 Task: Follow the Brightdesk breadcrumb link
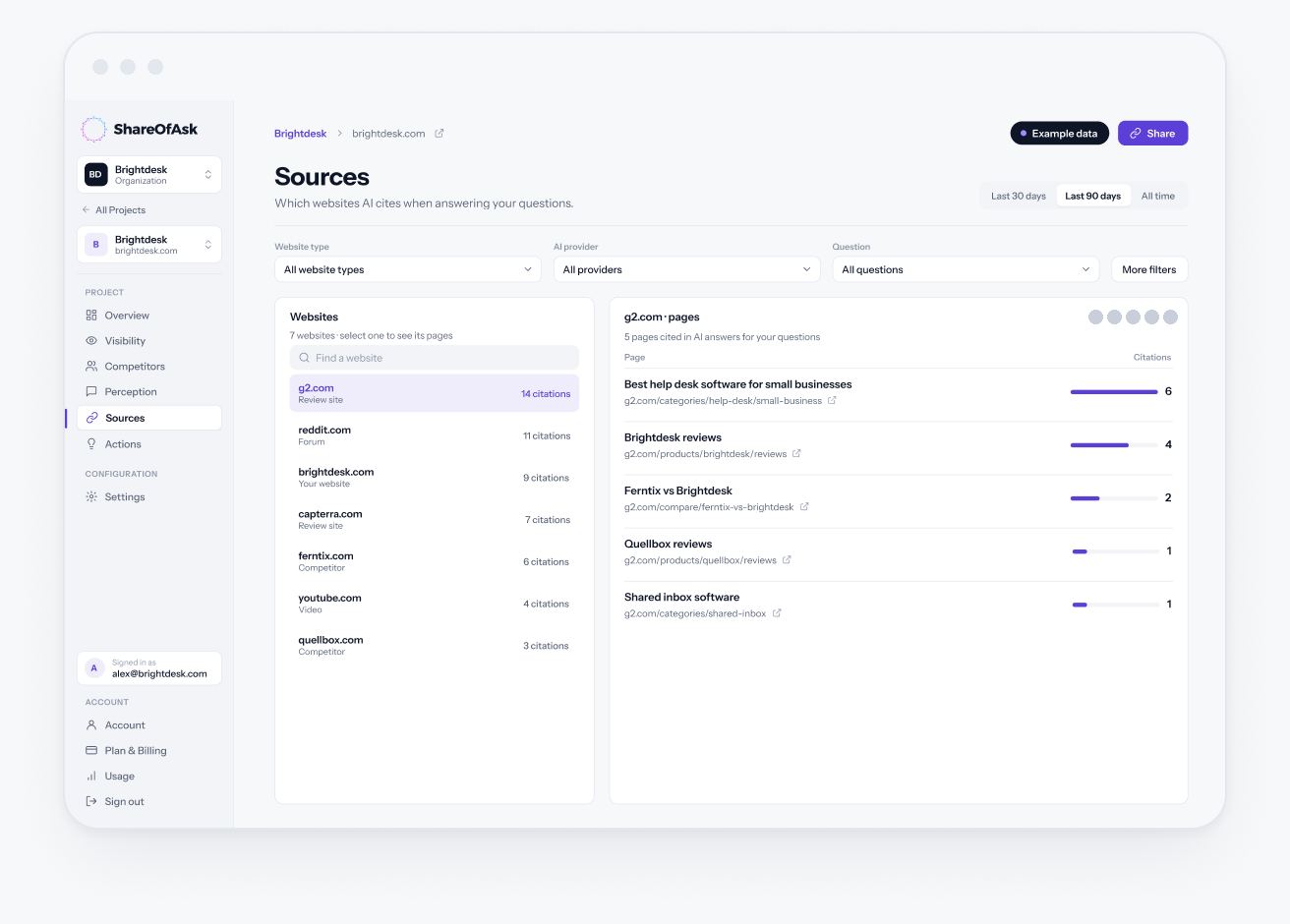tap(300, 134)
